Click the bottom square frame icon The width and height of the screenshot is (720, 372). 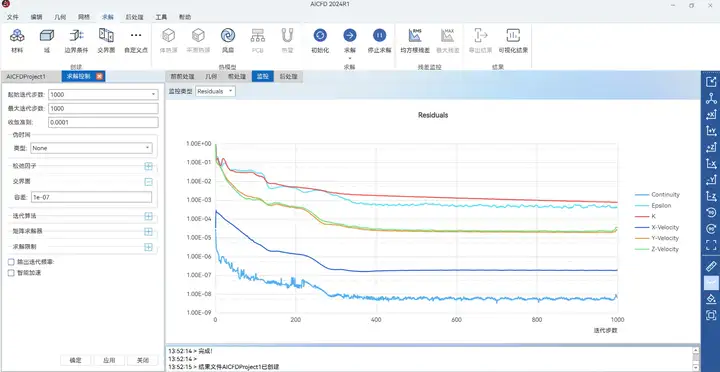(711, 315)
